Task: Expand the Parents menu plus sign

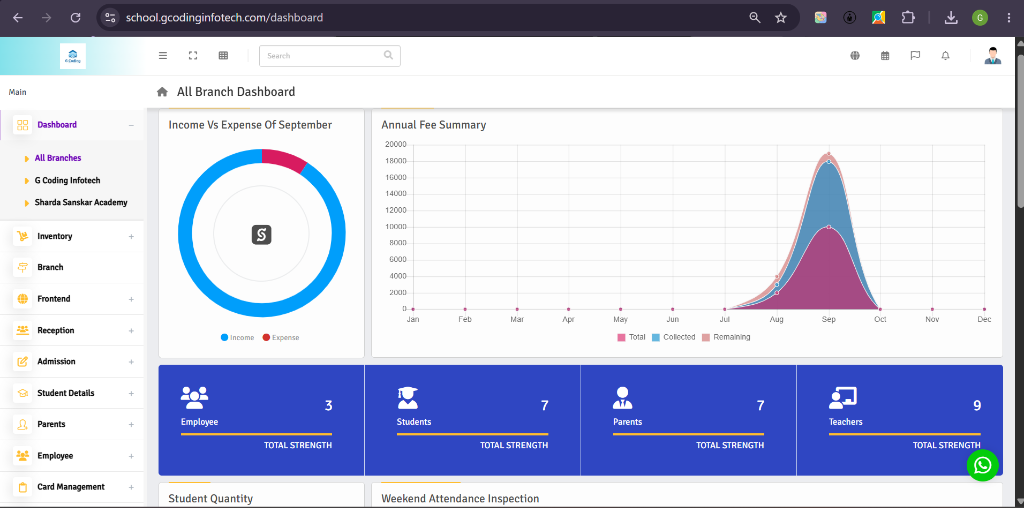Action: [x=131, y=424]
